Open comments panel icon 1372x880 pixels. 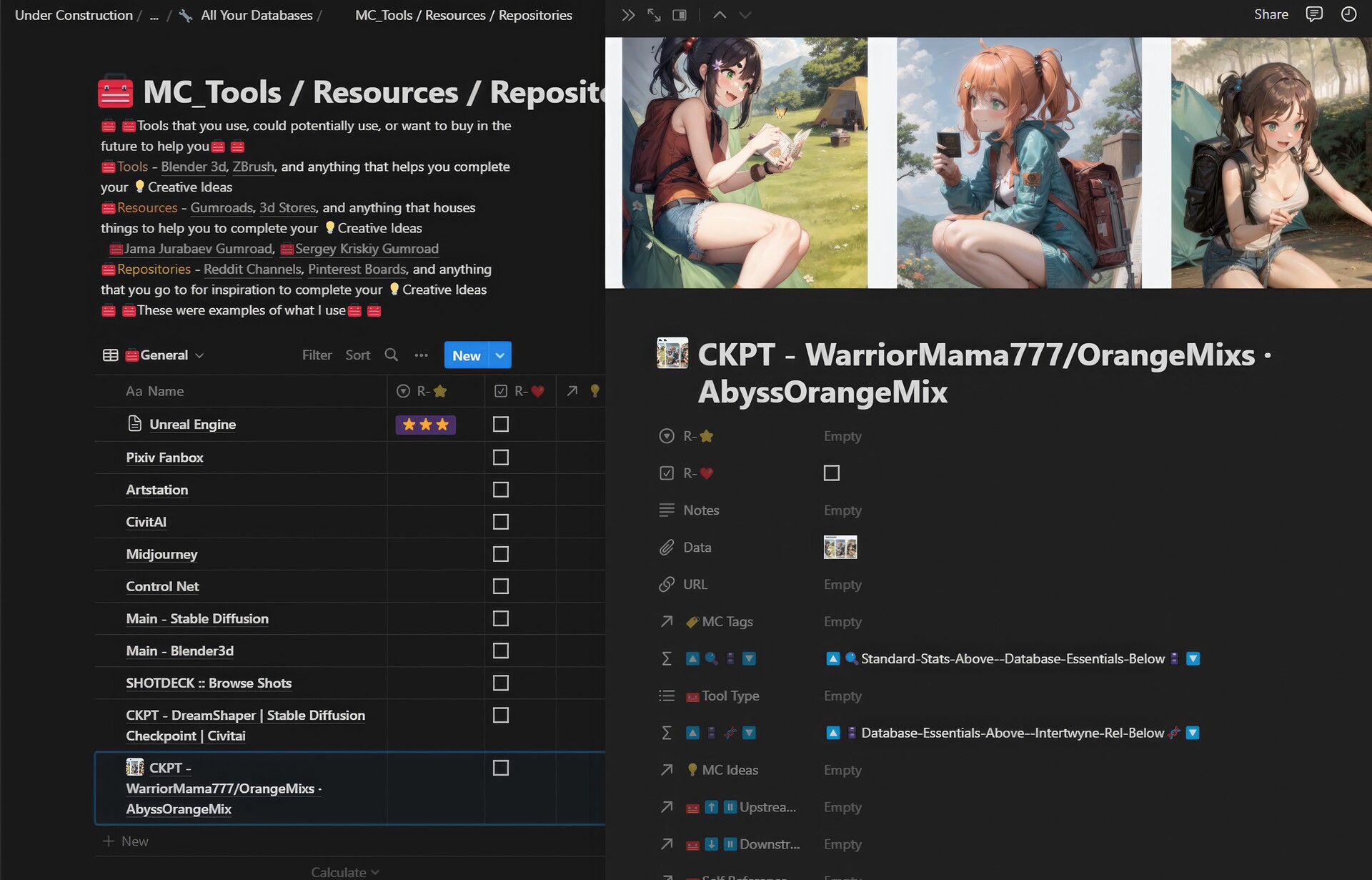1314,14
